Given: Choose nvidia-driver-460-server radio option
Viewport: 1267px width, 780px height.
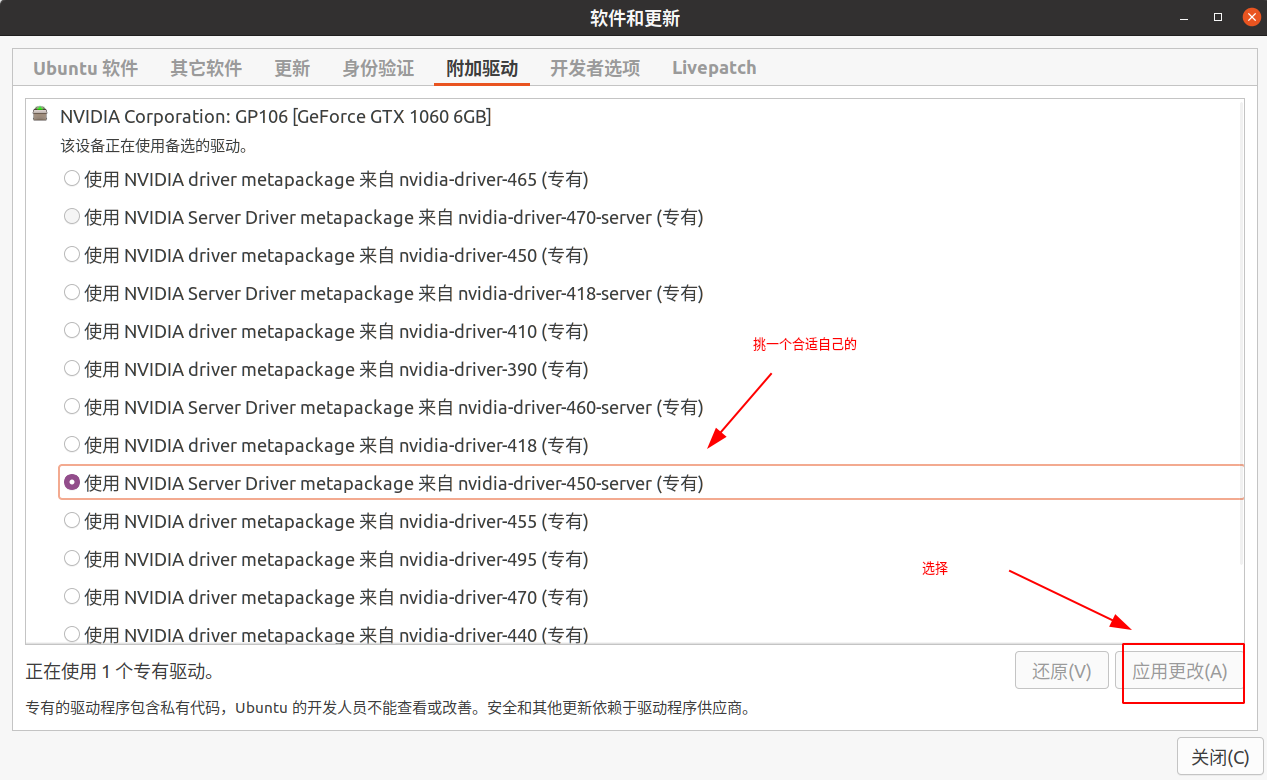Looking at the screenshot, I should pyautogui.click(x=72, y=406).
